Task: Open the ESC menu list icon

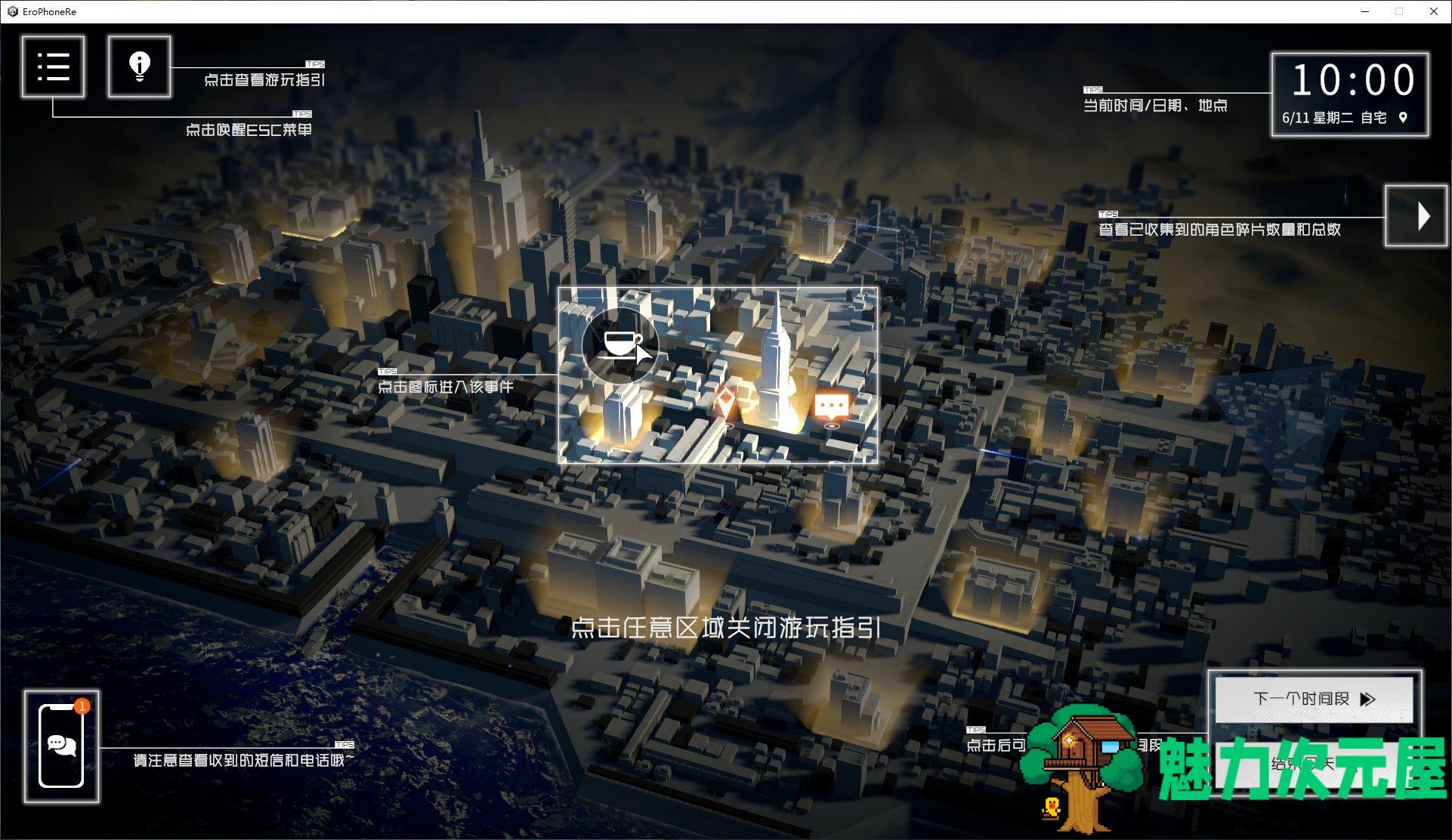Action: 53,66
